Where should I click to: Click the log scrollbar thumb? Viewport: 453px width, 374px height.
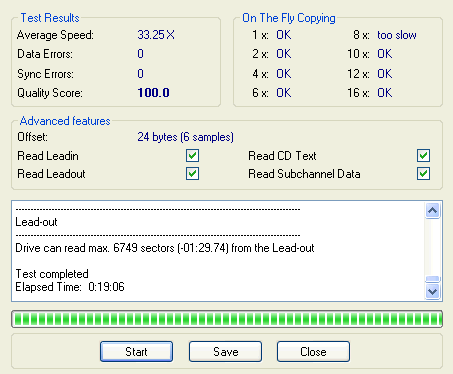[432, 279]
